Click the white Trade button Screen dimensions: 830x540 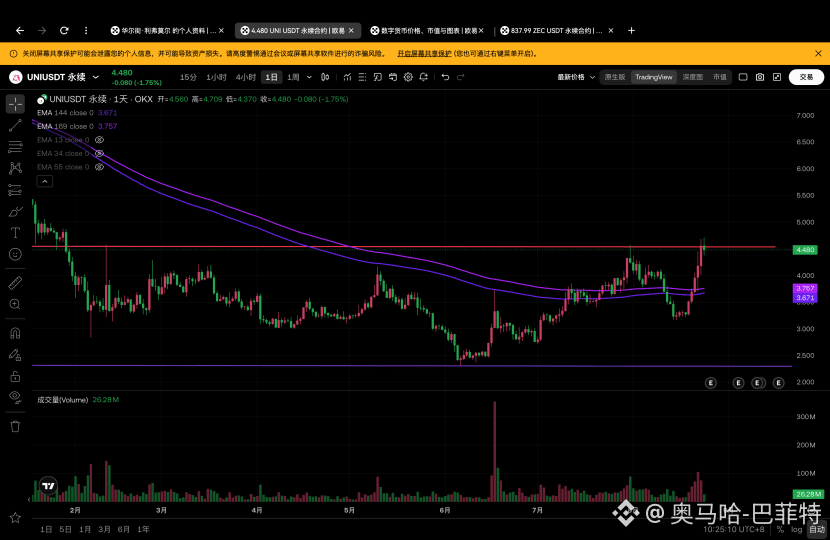pyautogui.click(x=806, y=77)
